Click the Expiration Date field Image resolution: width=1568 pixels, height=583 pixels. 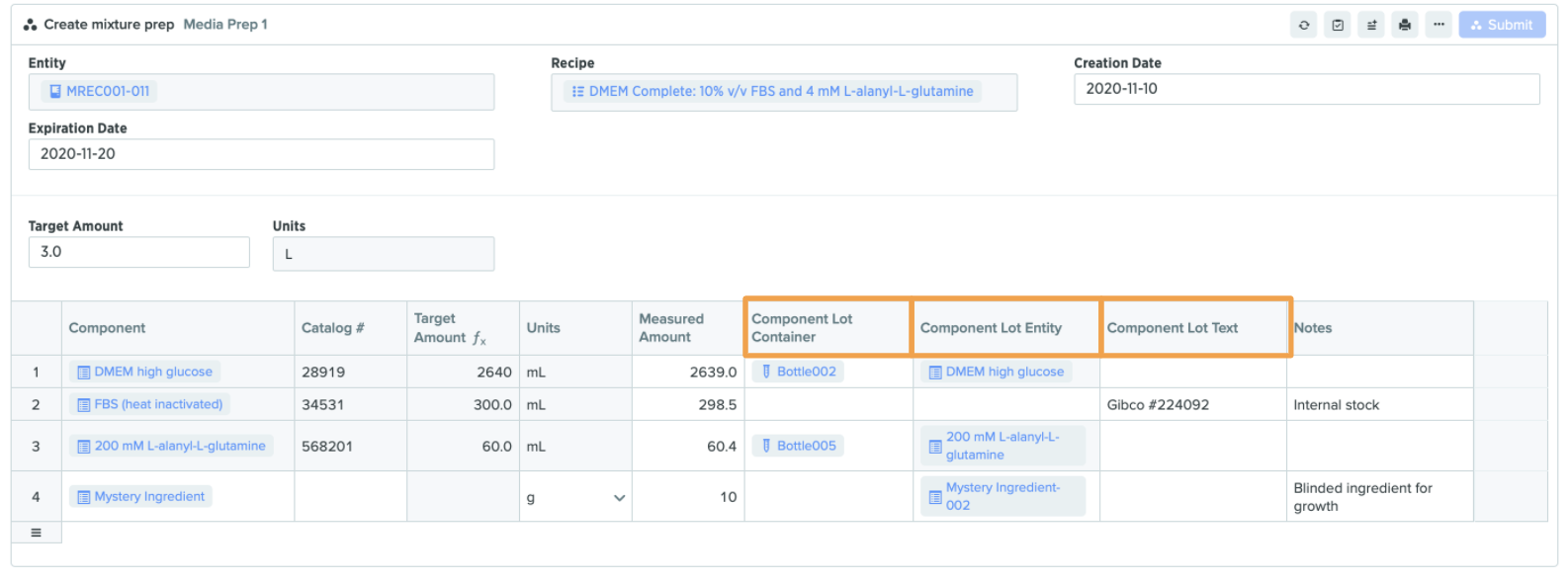(x=261, y=154)
